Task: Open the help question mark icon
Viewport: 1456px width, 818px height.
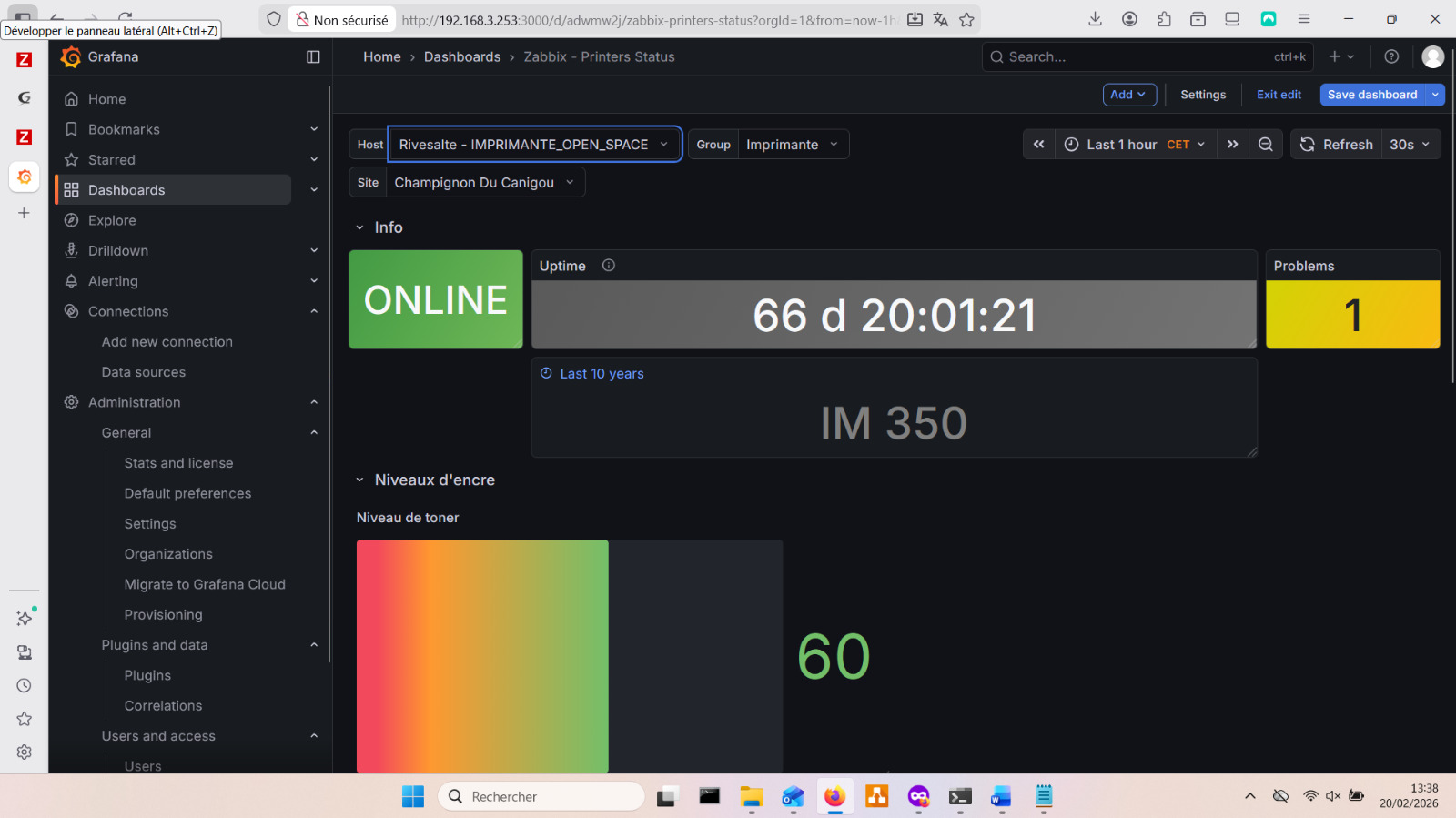Action: click(x=1391, y=56)
